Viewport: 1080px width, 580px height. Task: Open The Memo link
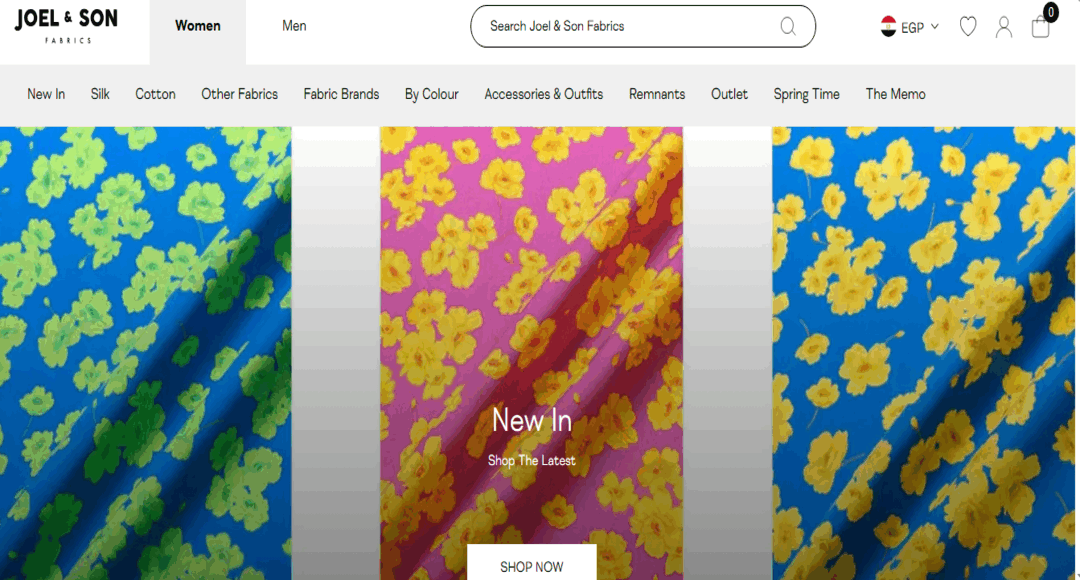[895, 94]
